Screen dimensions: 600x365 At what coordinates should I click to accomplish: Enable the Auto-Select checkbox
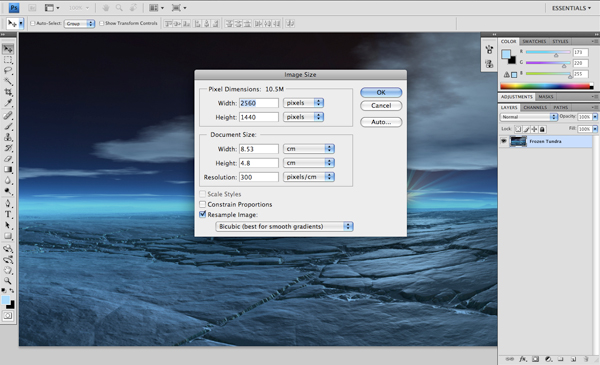[33, 23]
